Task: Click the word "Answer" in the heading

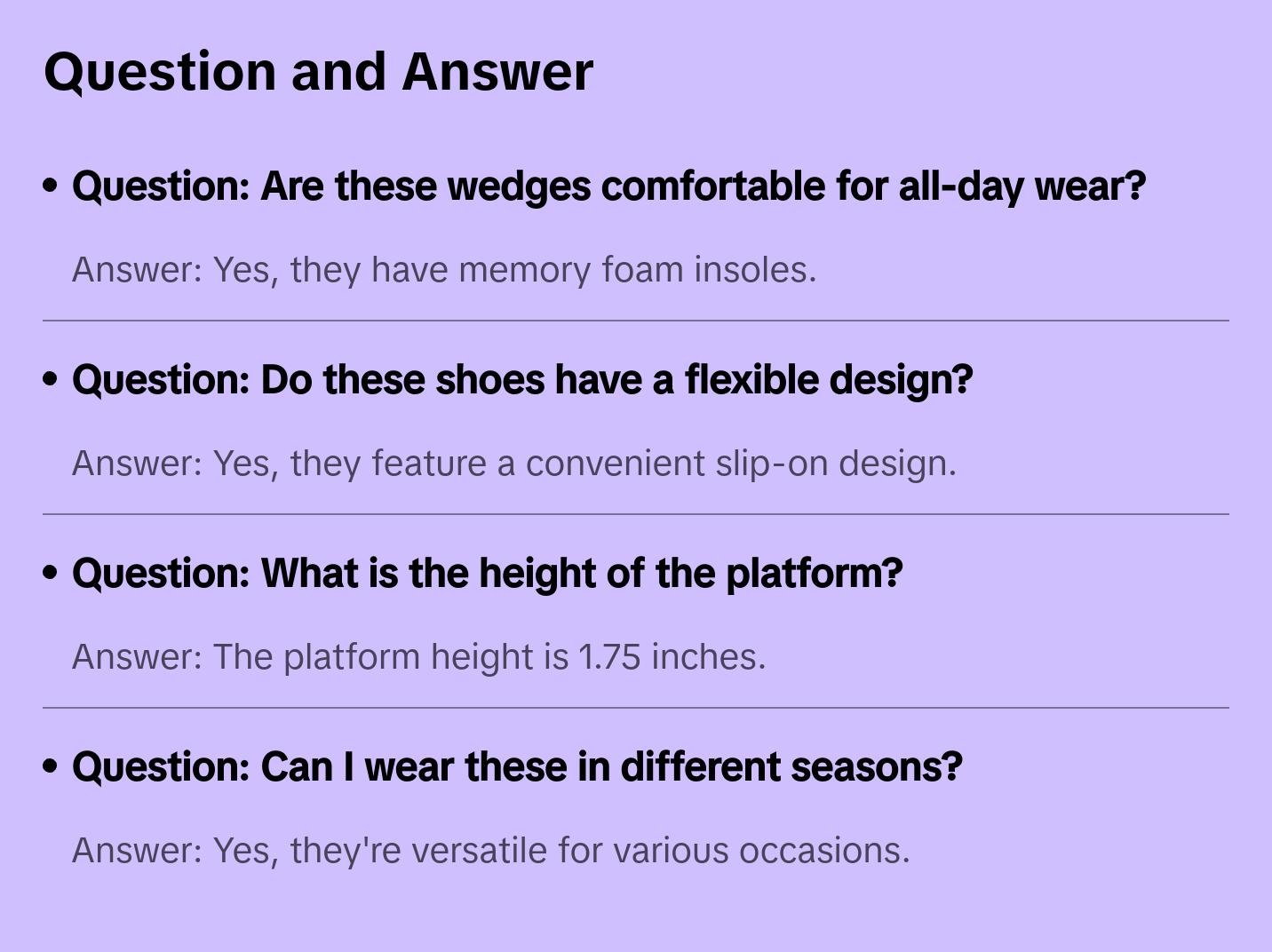Action: (x=497, y=71)
